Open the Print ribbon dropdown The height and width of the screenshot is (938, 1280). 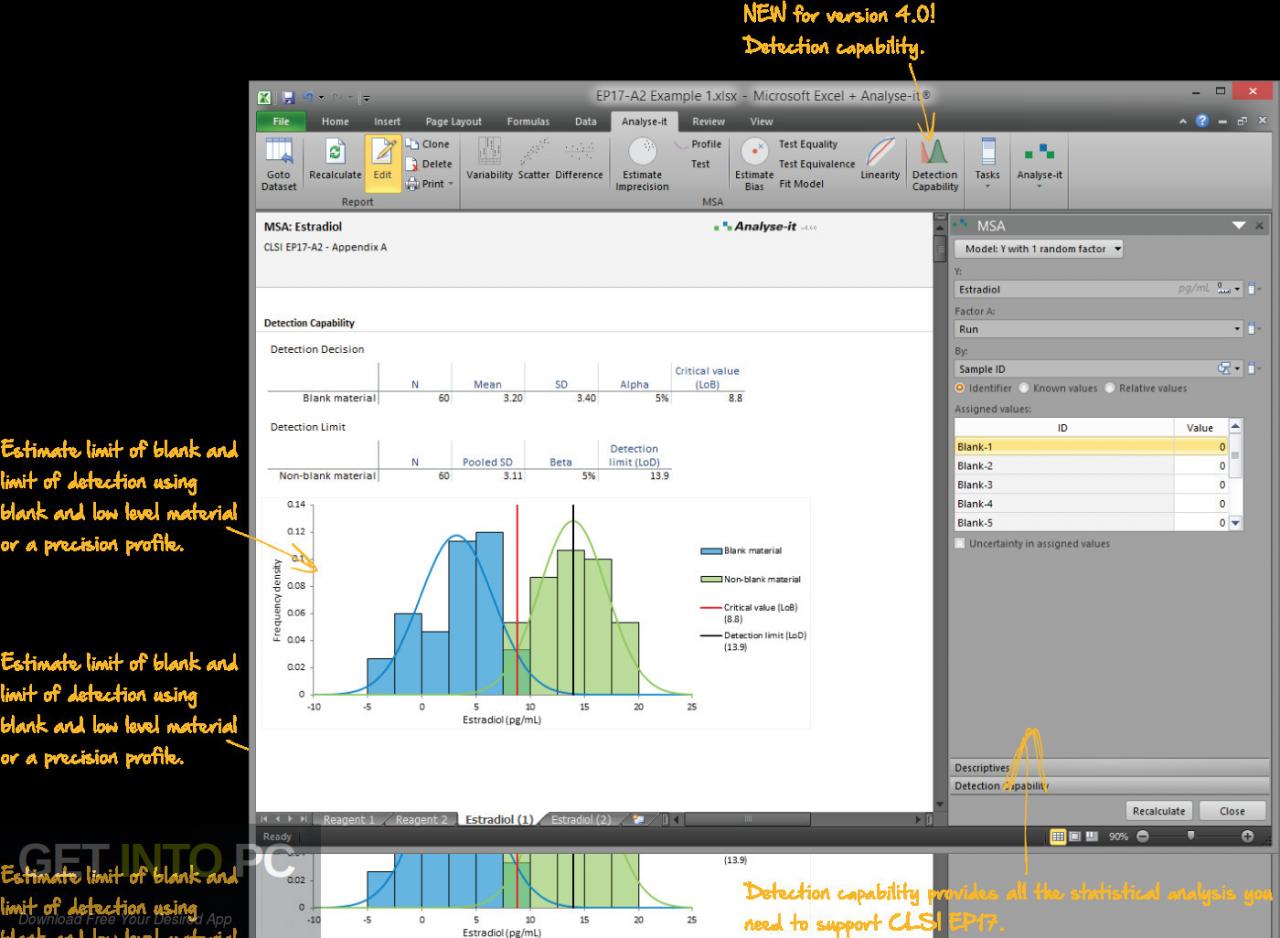[x=430, y=183]
